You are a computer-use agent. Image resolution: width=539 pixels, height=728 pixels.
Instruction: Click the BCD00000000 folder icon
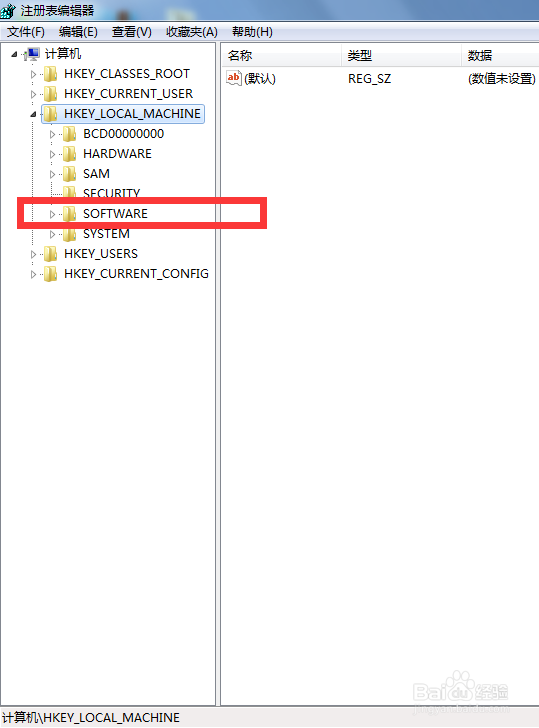(x=70, y=134)
